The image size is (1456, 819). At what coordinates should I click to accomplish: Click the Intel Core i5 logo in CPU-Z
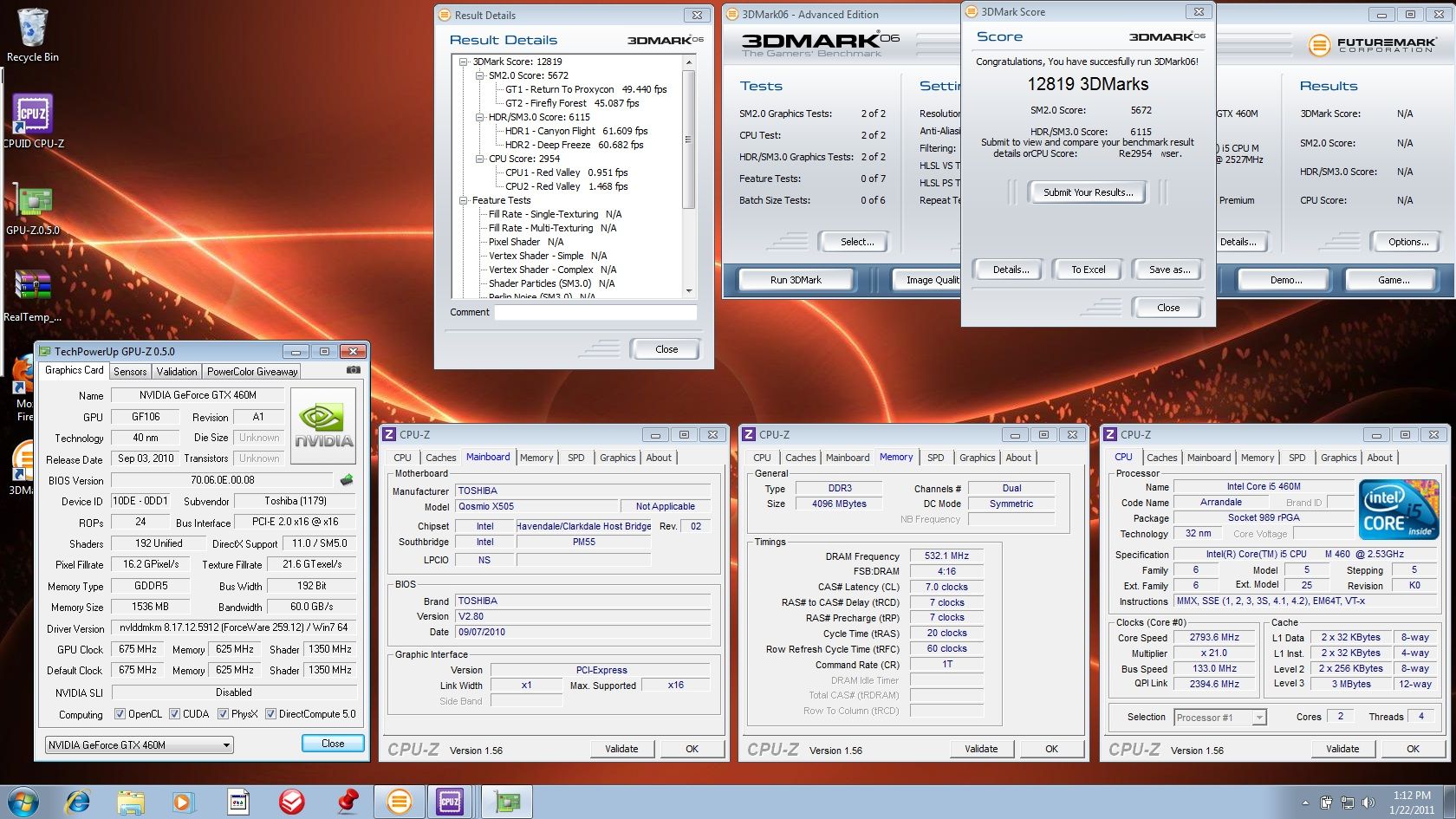click(1399, 510)
